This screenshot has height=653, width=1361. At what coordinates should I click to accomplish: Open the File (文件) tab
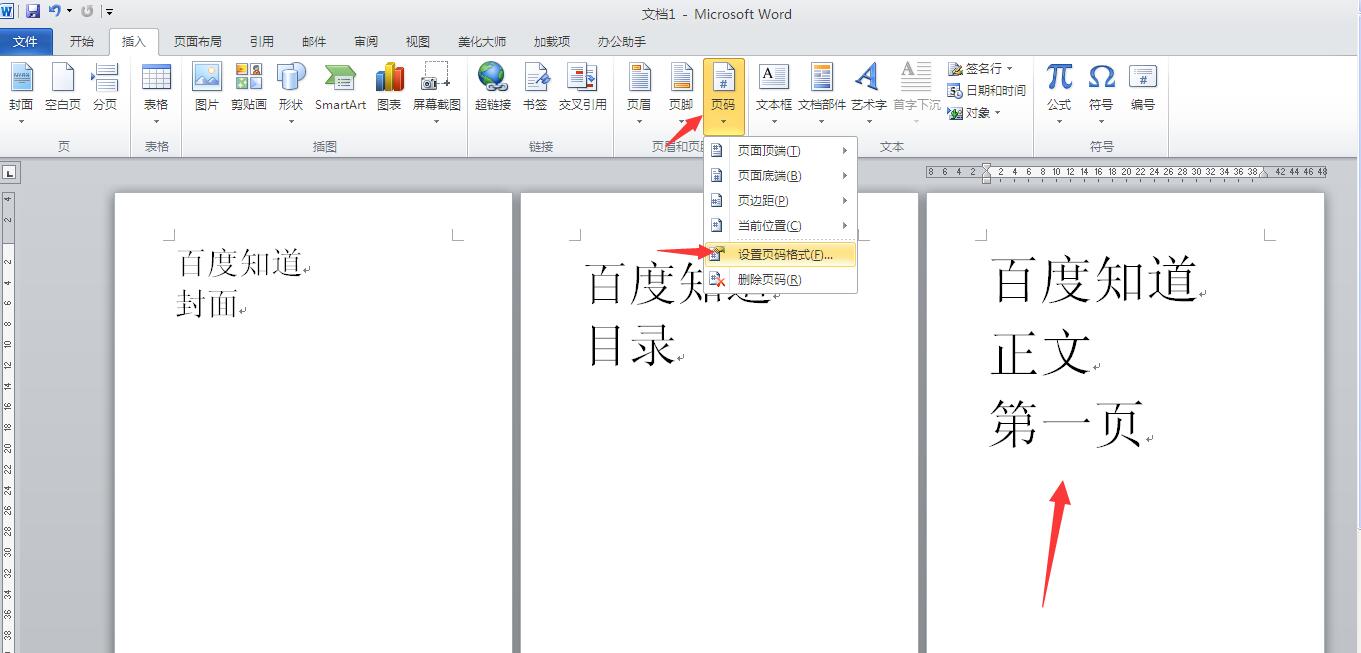tap(26, 42)
